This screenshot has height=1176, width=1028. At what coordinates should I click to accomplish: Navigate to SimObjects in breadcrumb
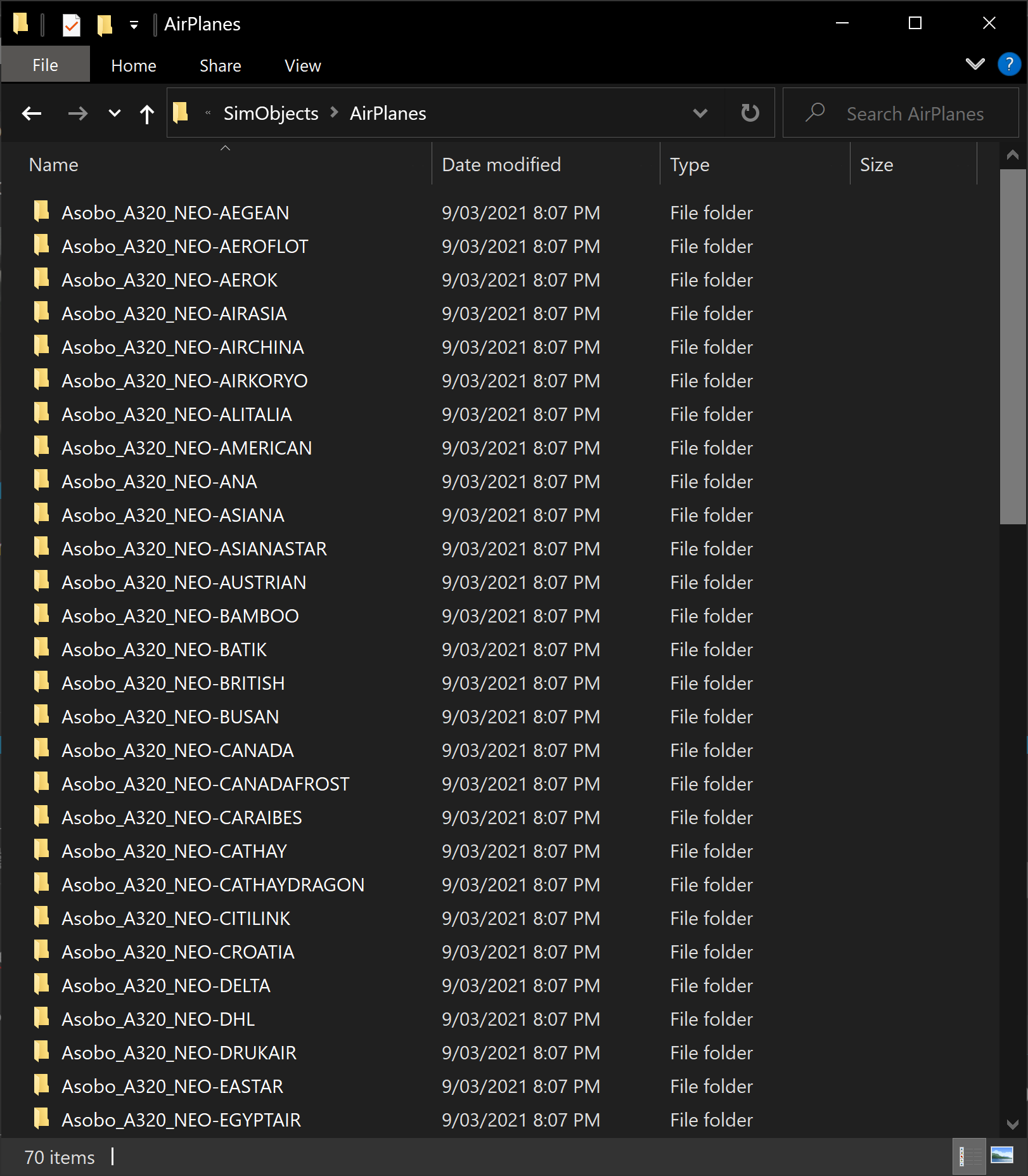click(271, 113)
